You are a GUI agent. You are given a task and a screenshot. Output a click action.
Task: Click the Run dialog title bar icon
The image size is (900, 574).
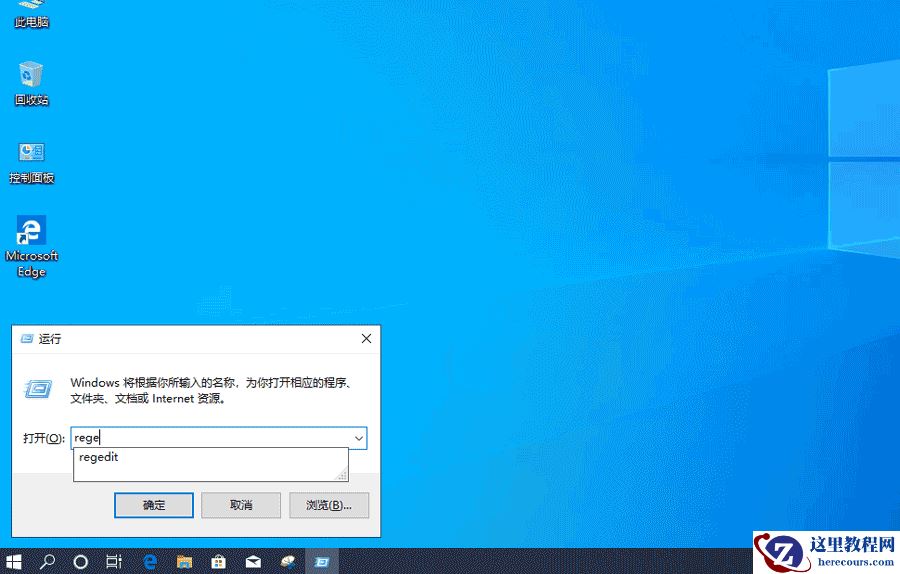point(26,339)
